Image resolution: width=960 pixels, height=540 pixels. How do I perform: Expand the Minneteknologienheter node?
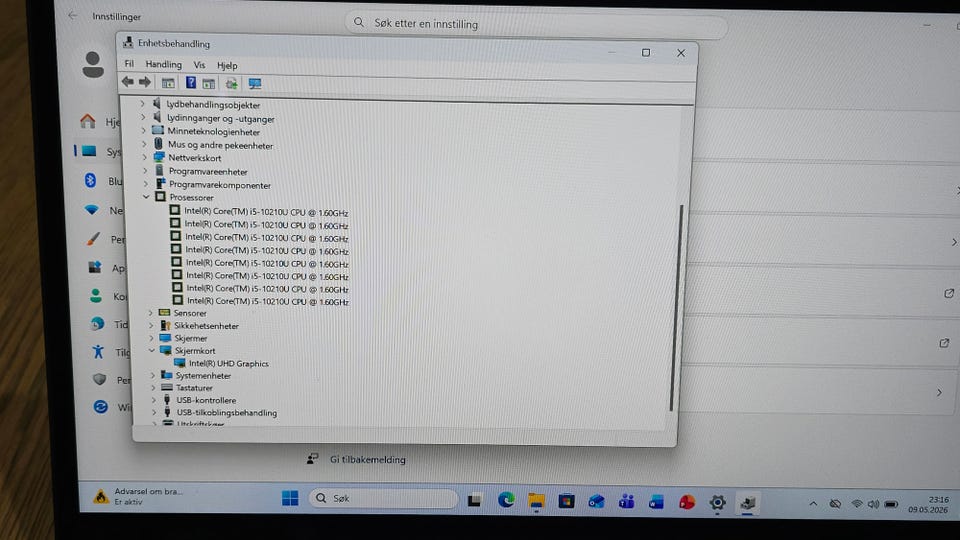tap(144, 130)
